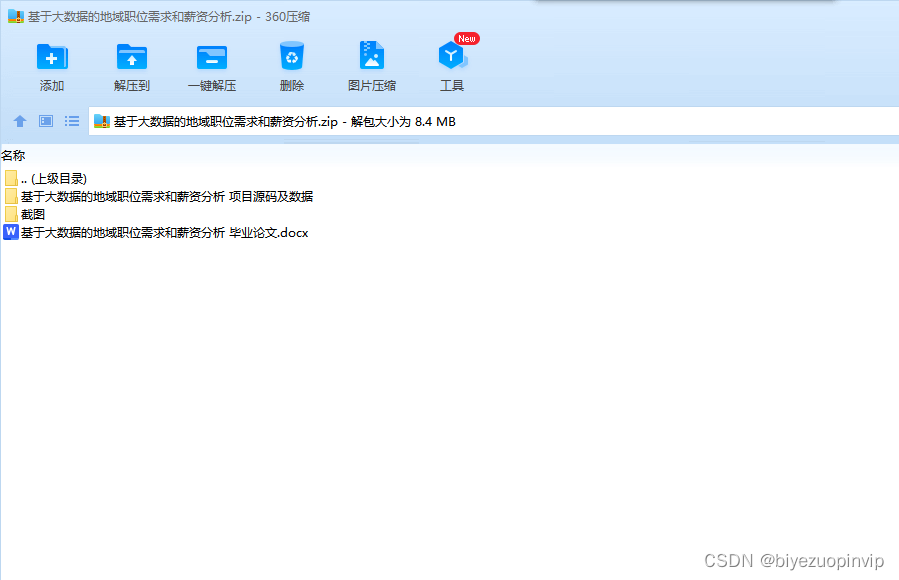The width and height of the screenshot is (899, 580).
Task: Open the 项目源码及数据 folder
Action: (165, 196)
